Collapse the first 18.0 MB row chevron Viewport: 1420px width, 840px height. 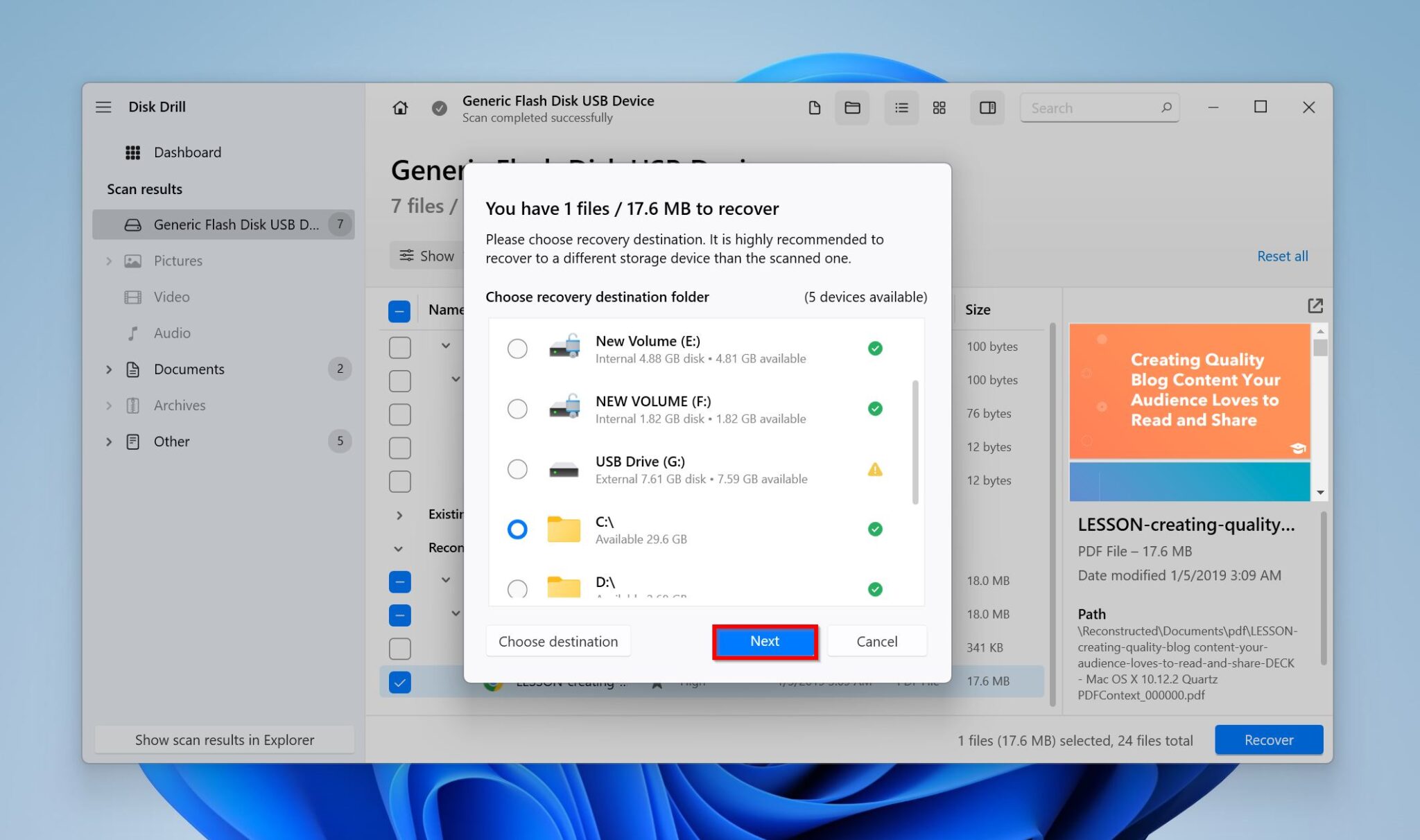[x=446, y=579]
